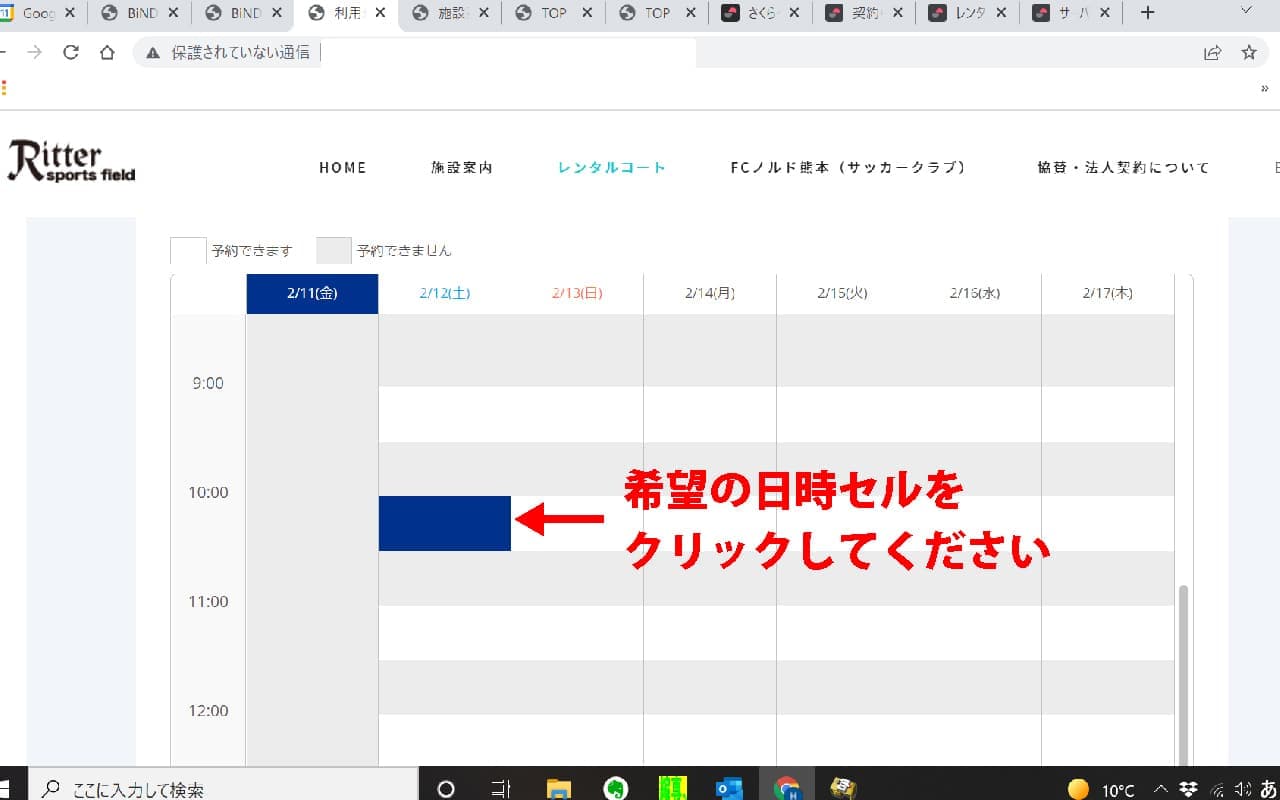Click the browser Home icon
The image size is (1280, 800).
[107, 53]
